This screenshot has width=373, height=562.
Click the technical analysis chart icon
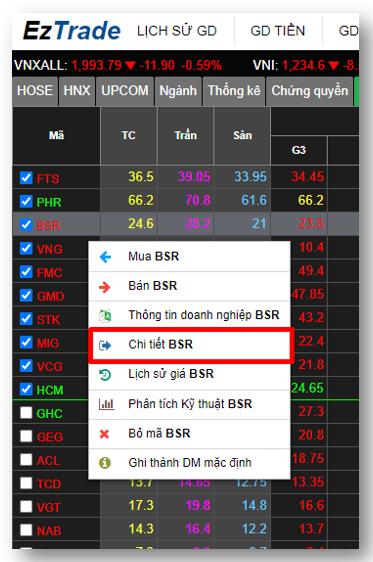coord(106,404)
